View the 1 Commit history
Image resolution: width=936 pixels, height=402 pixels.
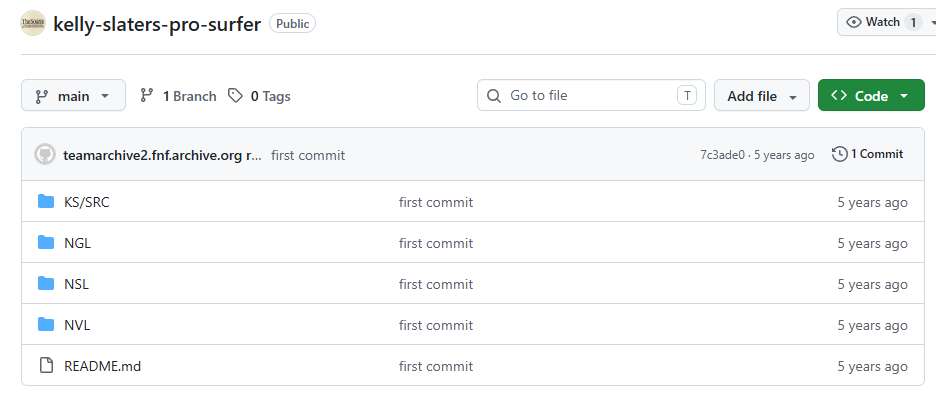[867, 154]
